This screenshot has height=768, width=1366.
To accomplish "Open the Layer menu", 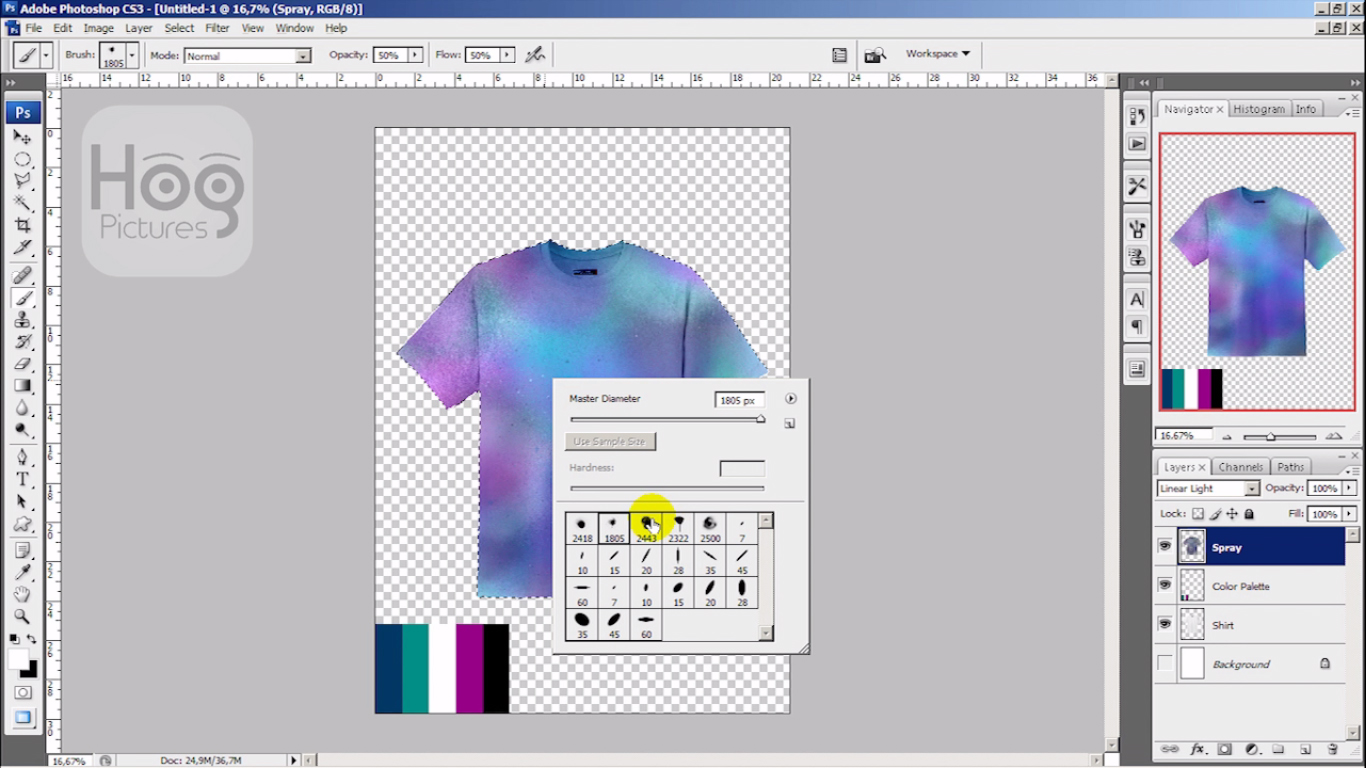I will [x=139, y=28].
